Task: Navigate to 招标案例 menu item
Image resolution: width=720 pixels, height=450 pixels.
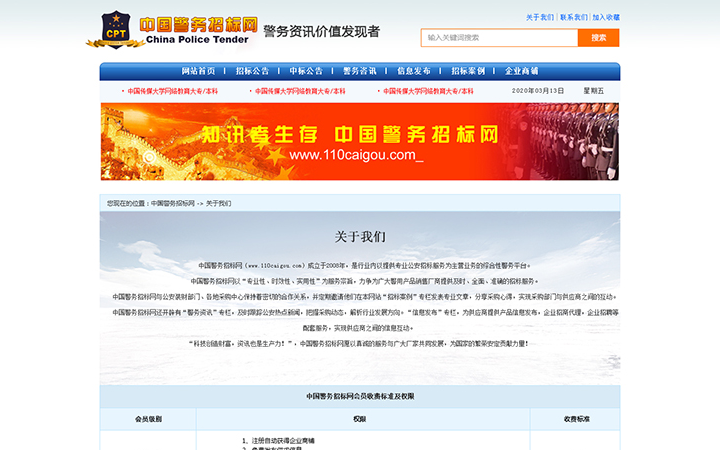Action: pyautogui.click(x=467, y=71)
